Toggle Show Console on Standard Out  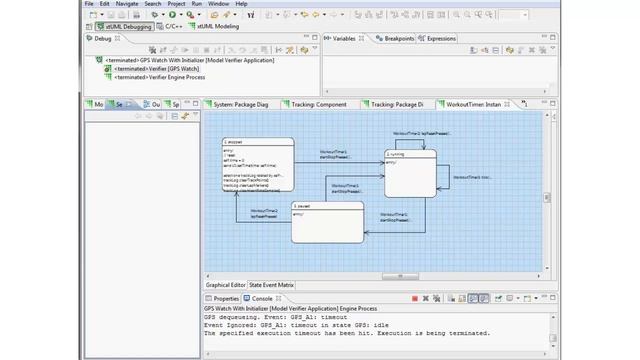click(473, 298)
